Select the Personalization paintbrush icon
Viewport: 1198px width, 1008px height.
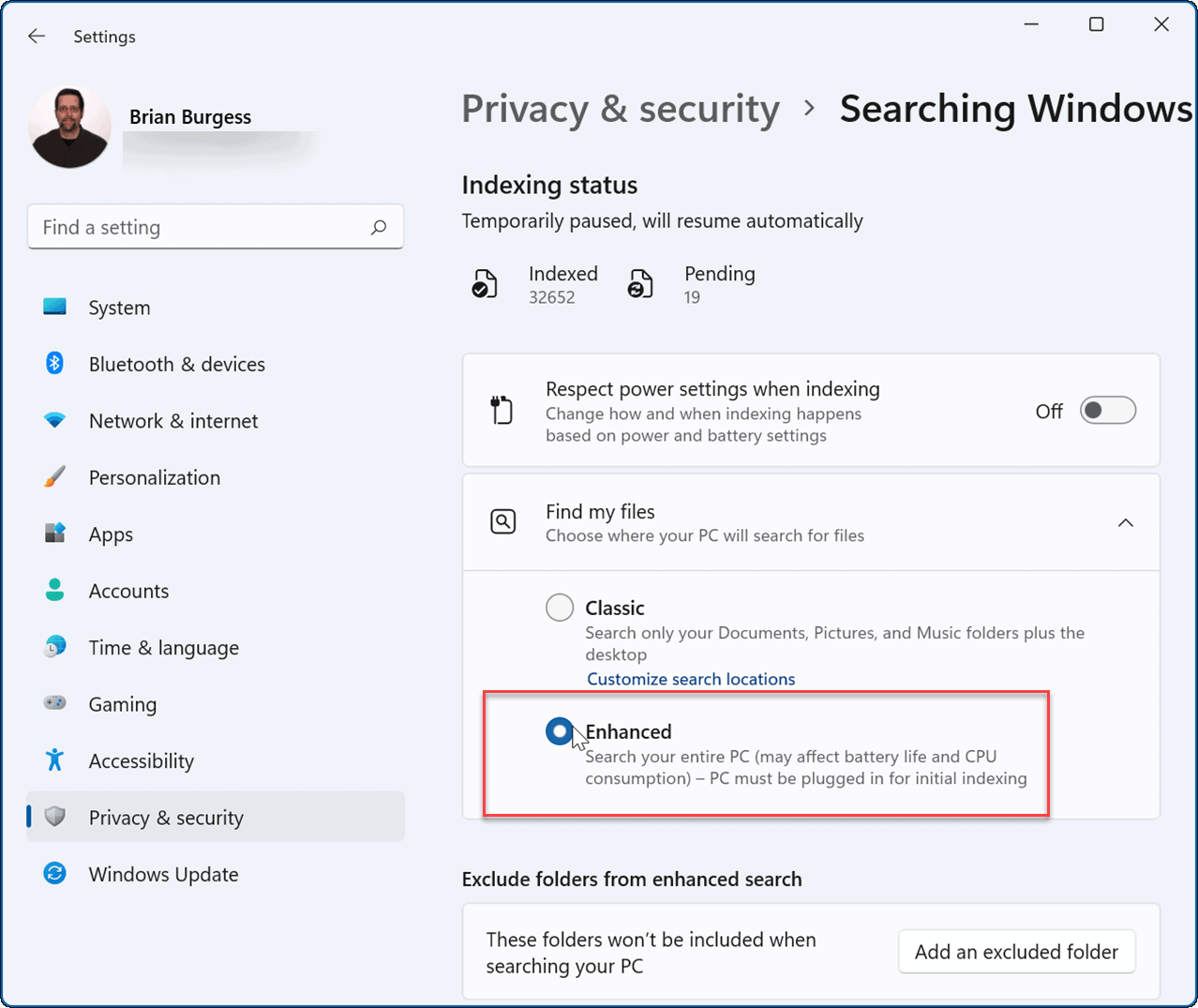(x=54, y=477)
